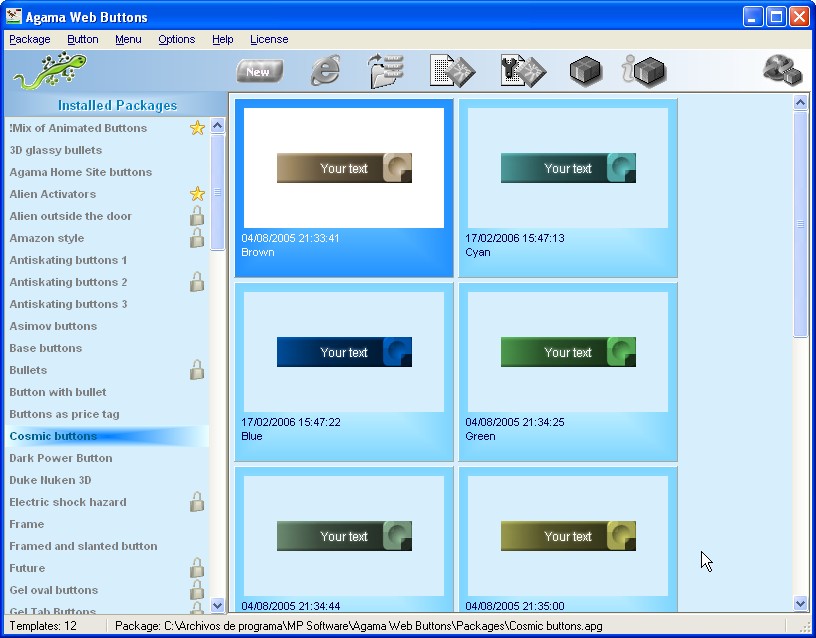The image size is (816, 638).
Task: Select the Buttons as price tag package
Action: click(x=107, y=414)
